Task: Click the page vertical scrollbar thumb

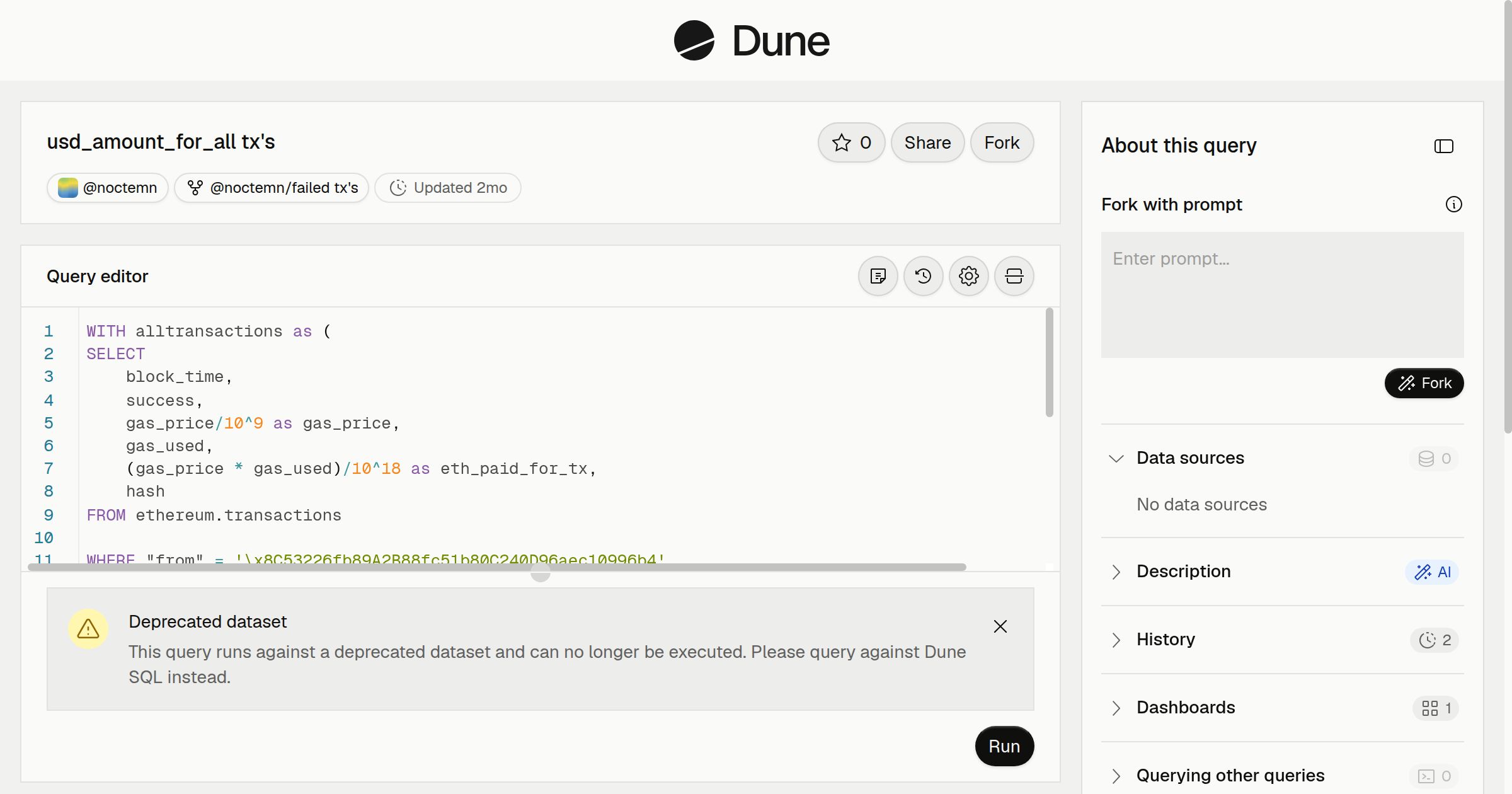Action: pos(1508,217)
